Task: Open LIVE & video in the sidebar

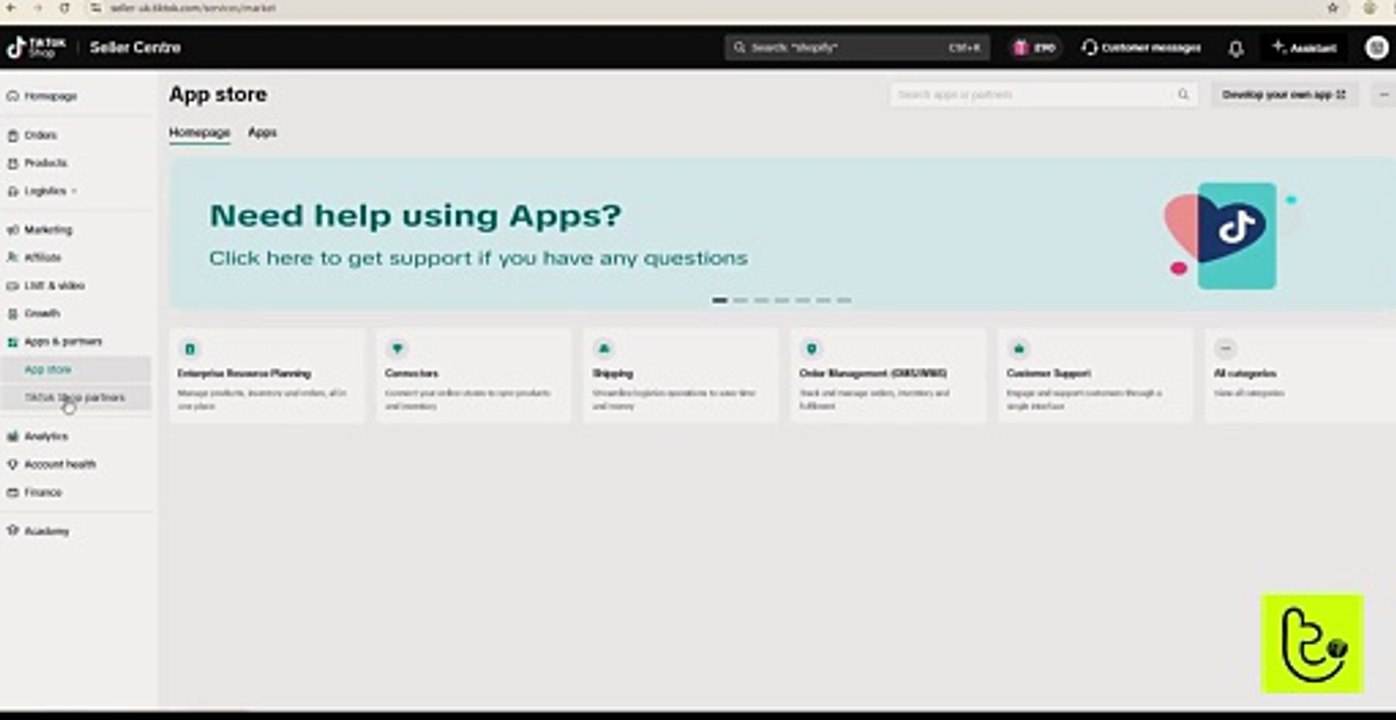Action: [x=54, y=286]
